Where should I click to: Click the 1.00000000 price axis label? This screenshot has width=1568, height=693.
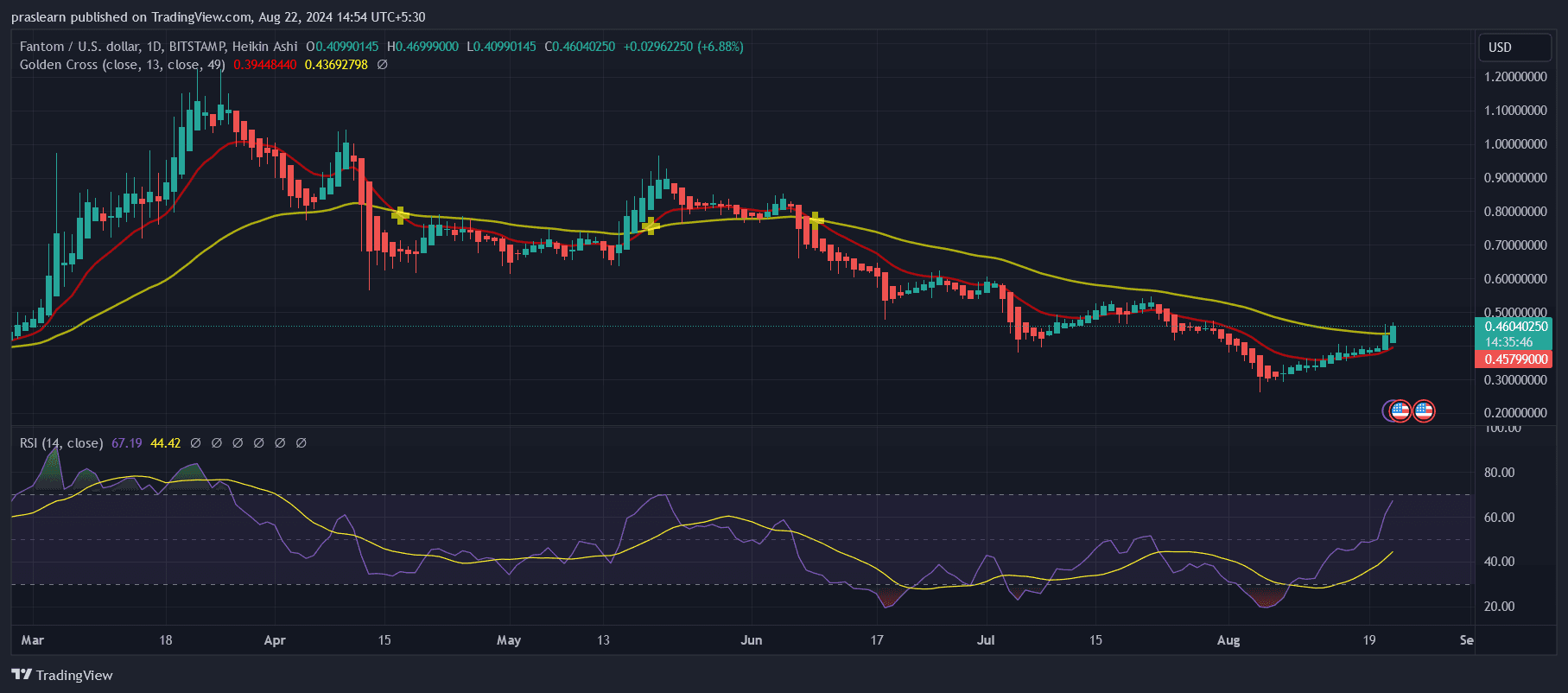[x=1515, y=144]
